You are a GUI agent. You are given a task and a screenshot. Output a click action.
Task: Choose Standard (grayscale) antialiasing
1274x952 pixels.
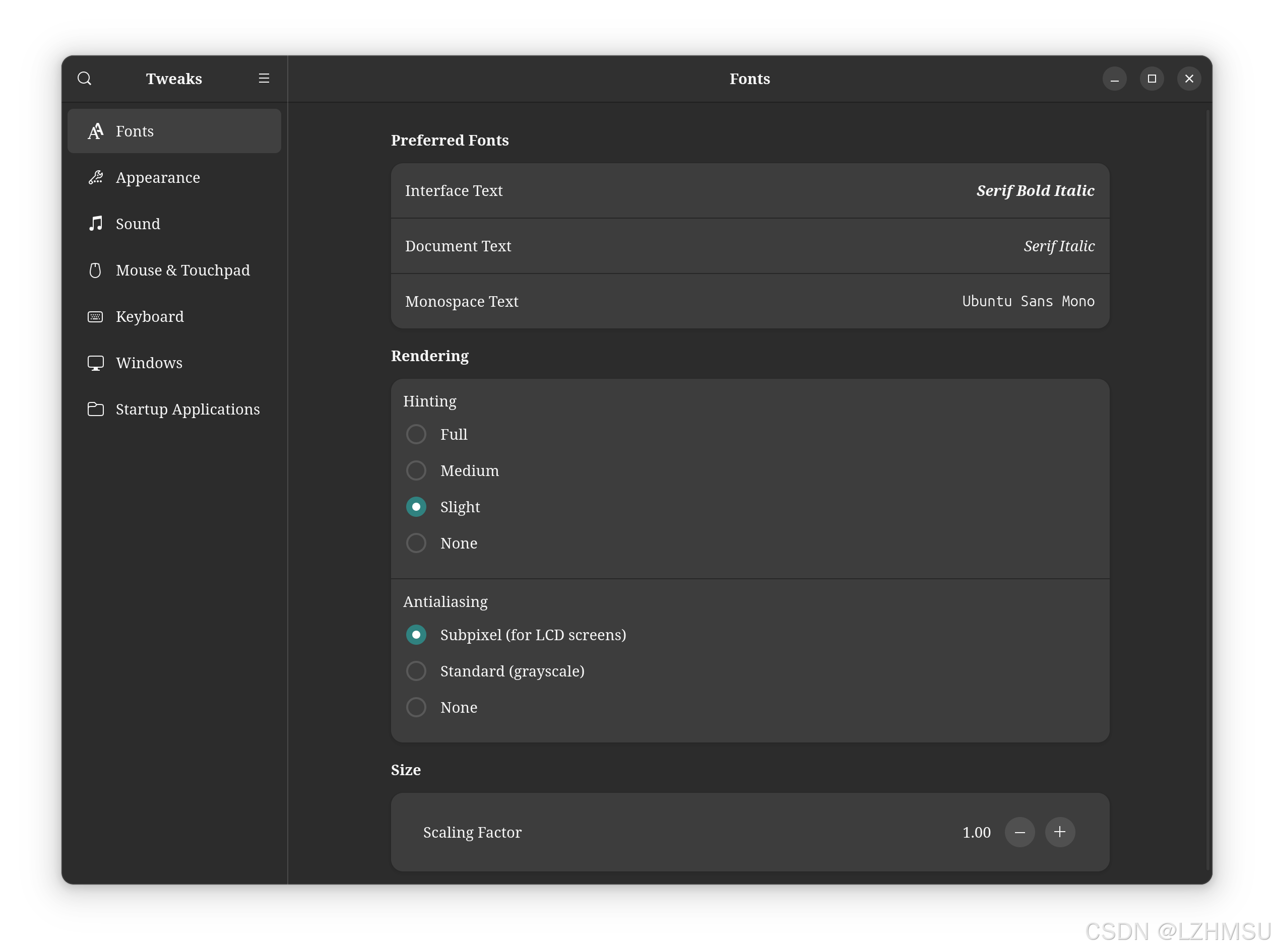(x=416, y=671)
